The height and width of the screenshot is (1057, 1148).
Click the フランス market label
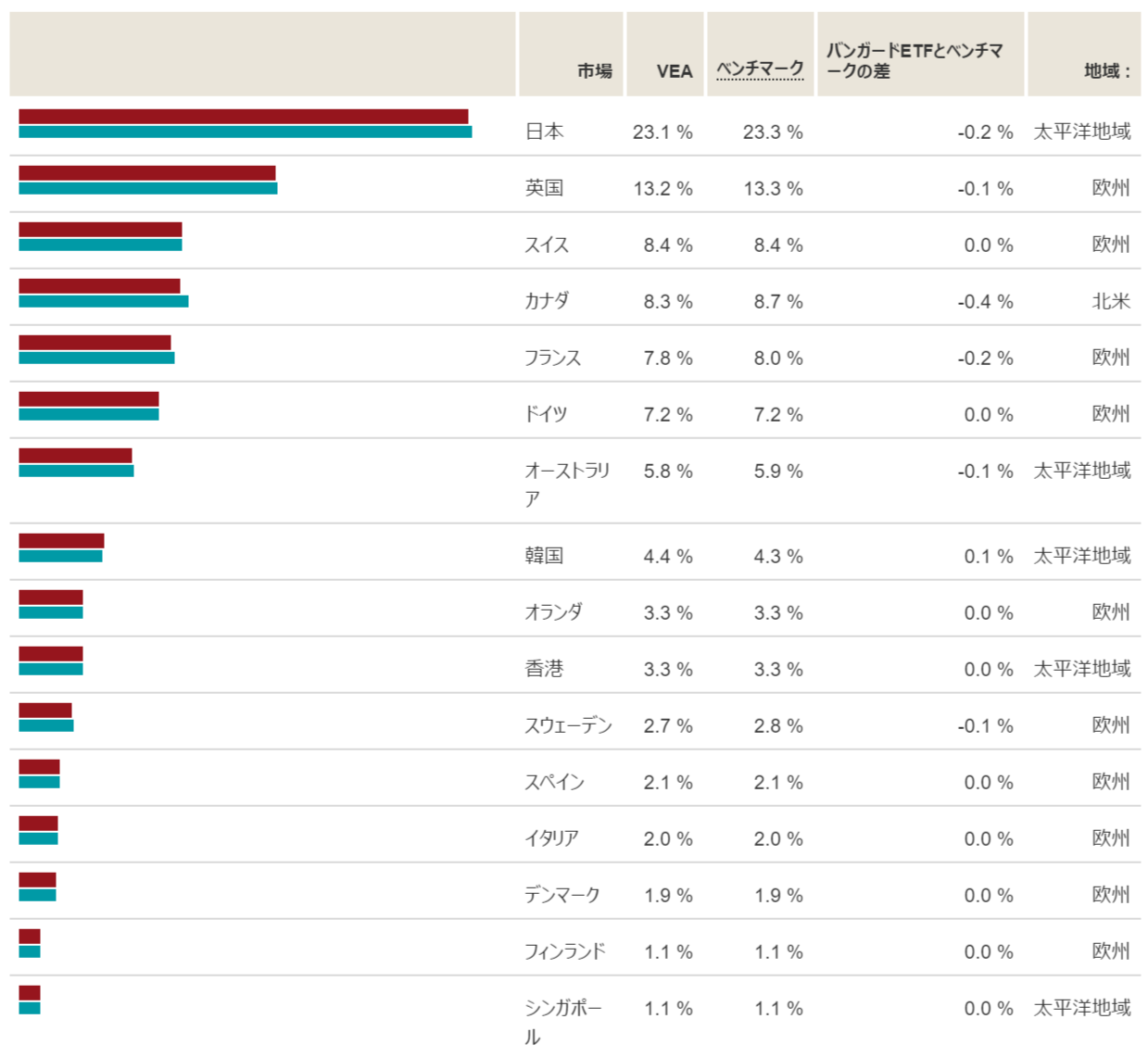(x=552, y=358)
